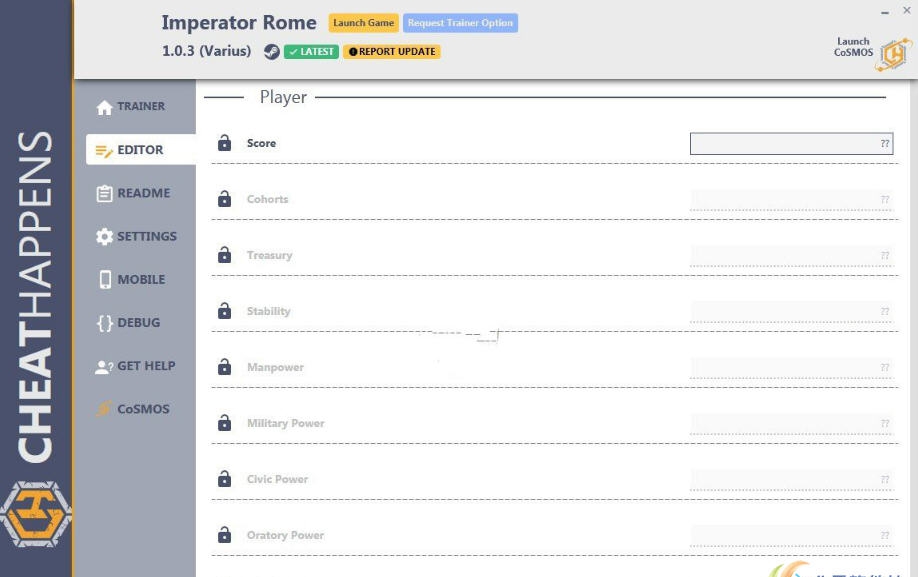Switch to the MOBILE tab
Screen dimensions: 918x577
pos(141,280)
